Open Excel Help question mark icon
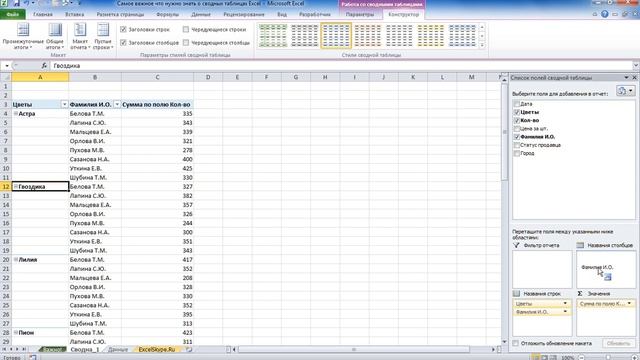 604,14
